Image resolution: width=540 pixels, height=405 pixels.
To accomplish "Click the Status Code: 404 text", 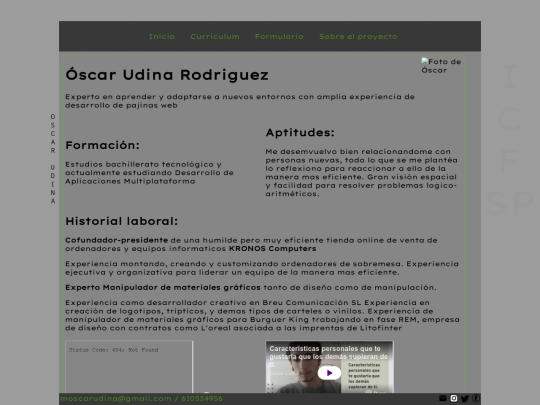I will 113,350.
